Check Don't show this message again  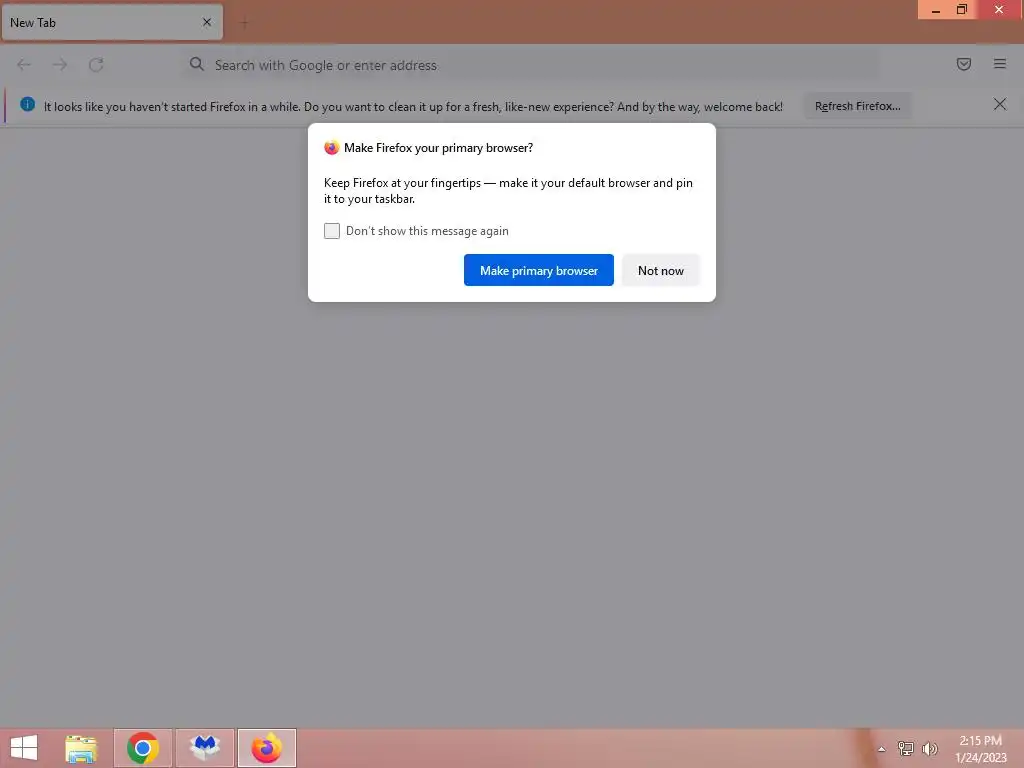click(x=332, y=231)
